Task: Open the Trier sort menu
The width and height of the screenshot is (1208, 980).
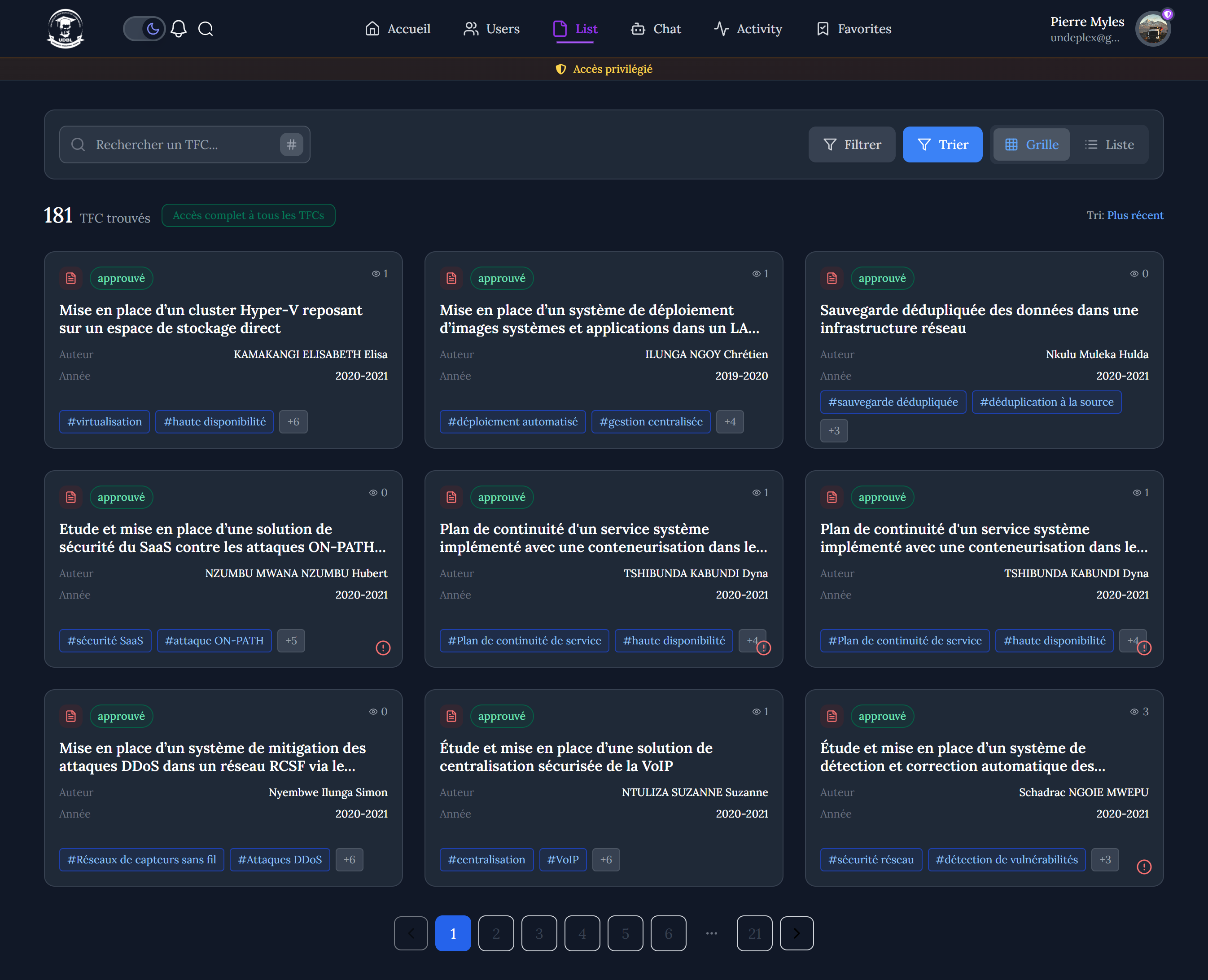Action: point(942,144)
